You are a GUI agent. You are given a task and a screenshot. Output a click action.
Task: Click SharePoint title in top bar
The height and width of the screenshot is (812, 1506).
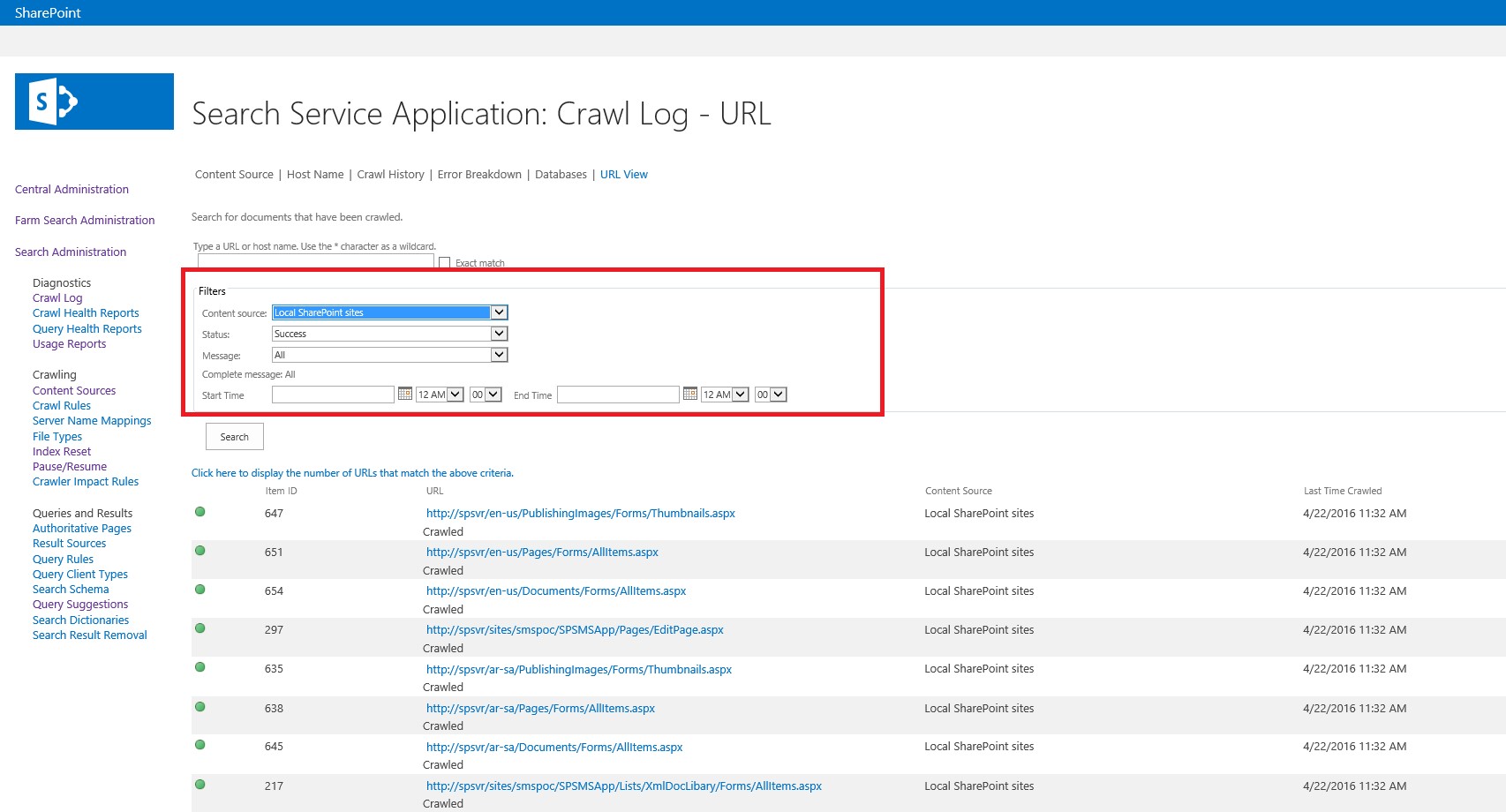point(48,12)
